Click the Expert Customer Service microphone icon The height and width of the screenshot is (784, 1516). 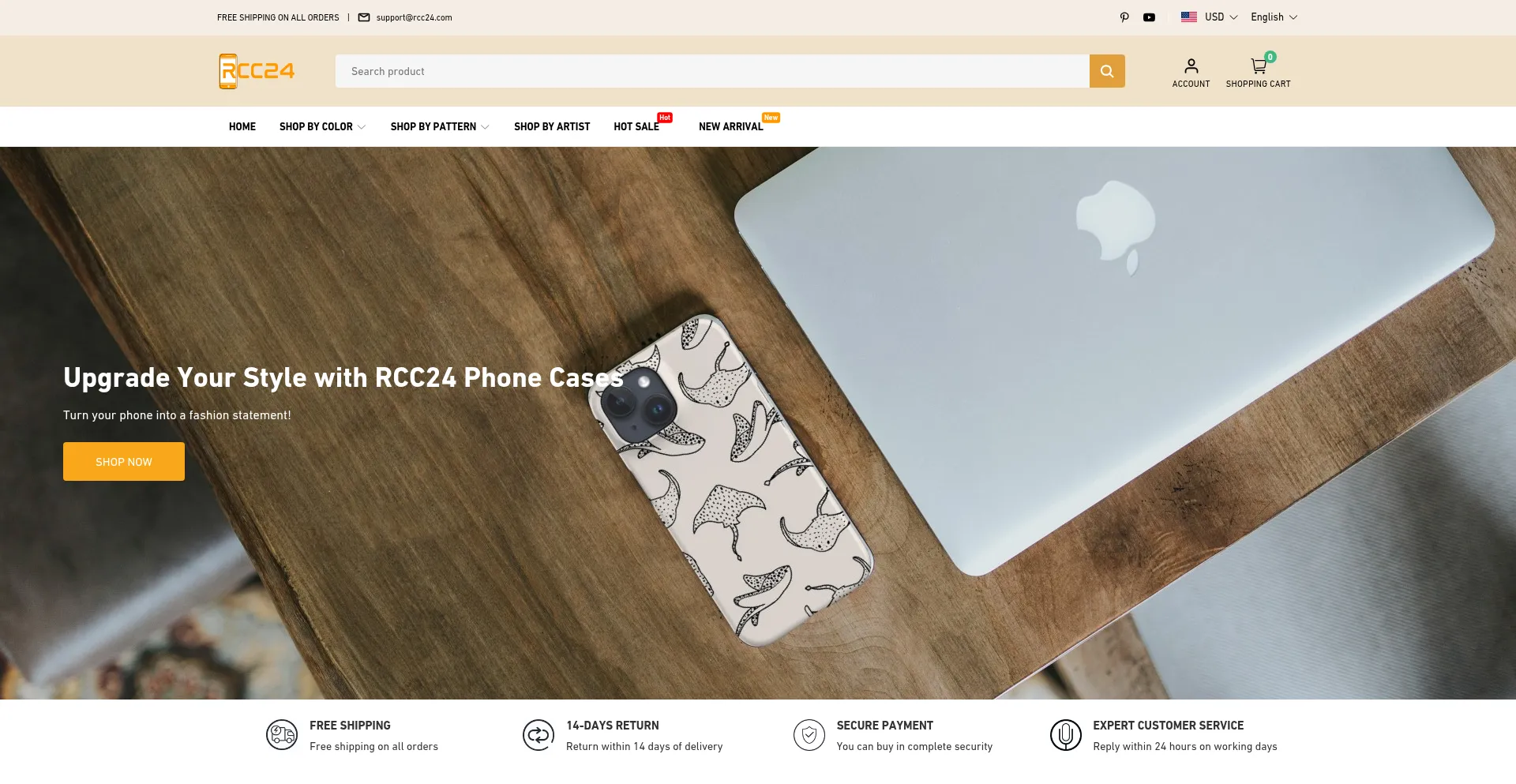[1065, 735]
